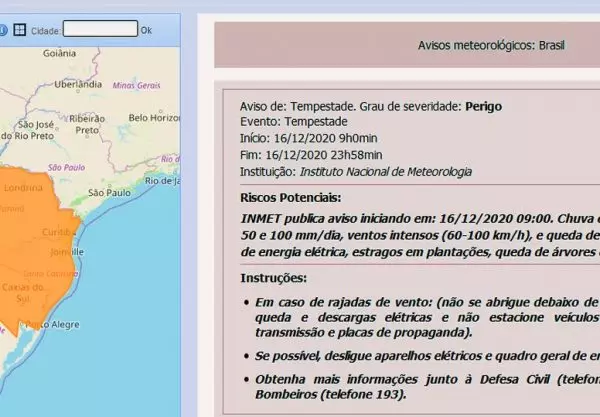
Task: Select Goiânia on the map
Action: [59, 53]
